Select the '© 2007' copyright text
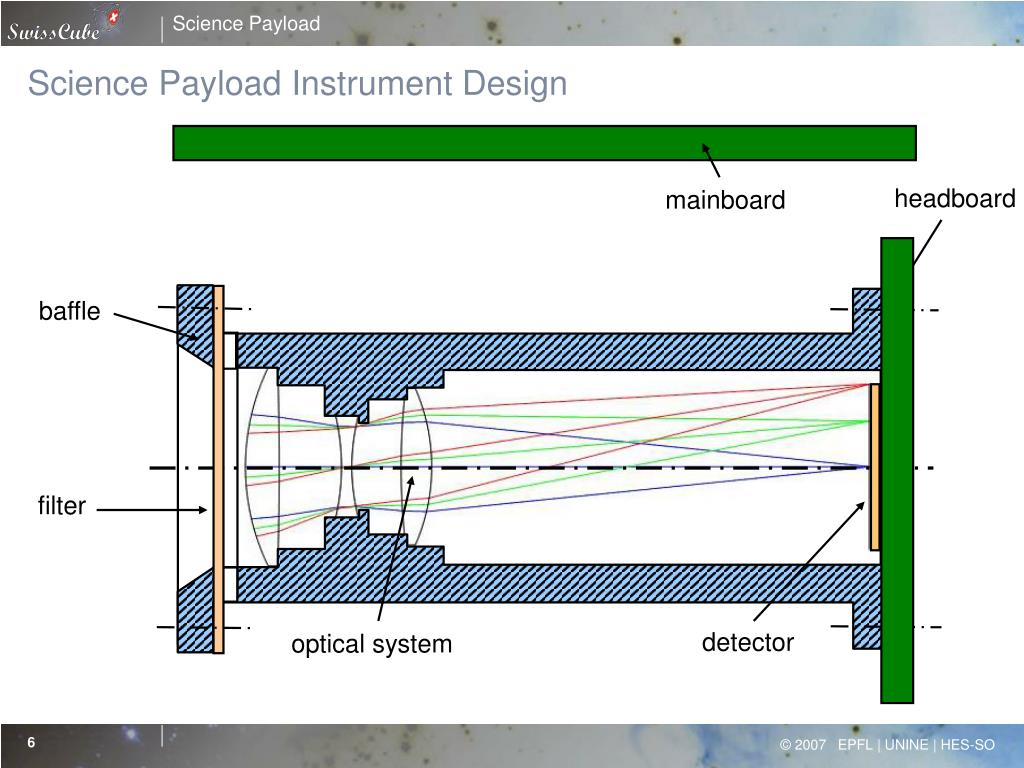1024x768 pixels. coord(803,744)
